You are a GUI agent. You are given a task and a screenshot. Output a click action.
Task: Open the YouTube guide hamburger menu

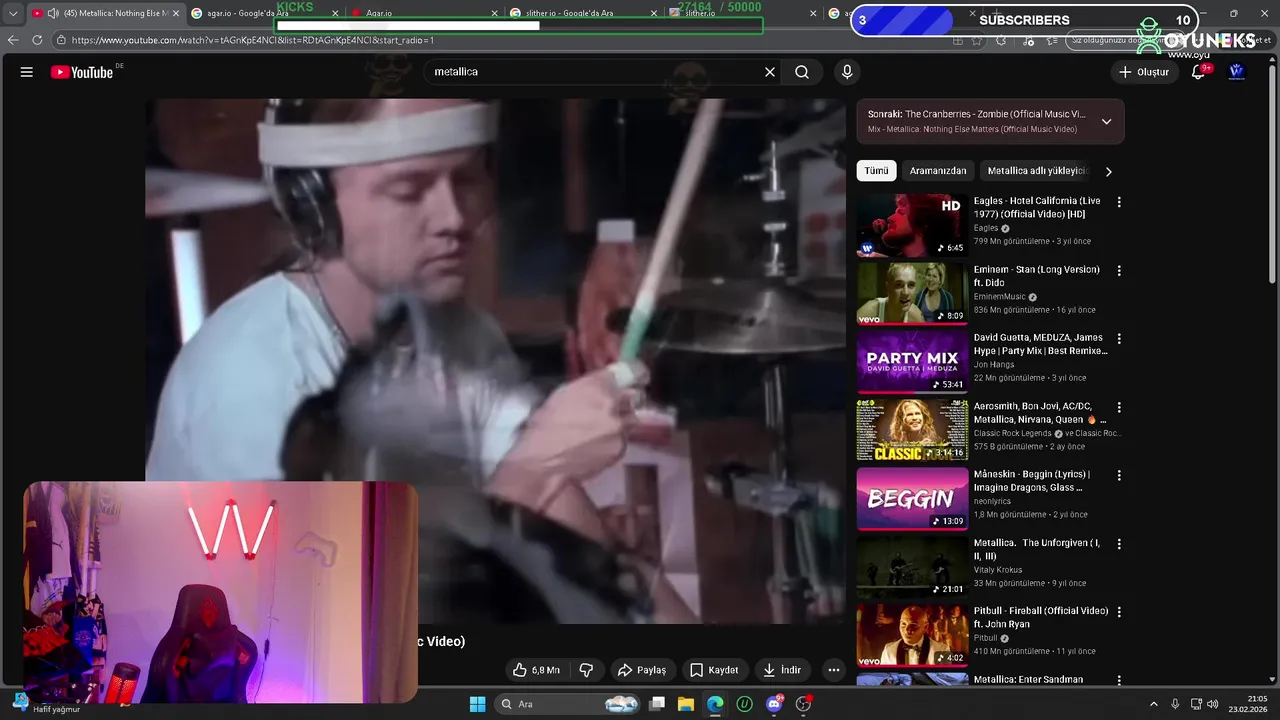(x=27, y=72)
